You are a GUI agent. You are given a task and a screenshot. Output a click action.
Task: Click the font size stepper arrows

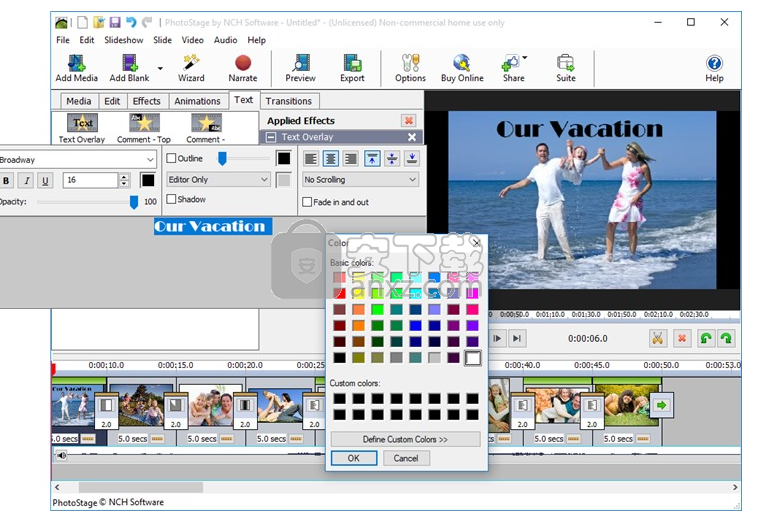coord(124,180)
